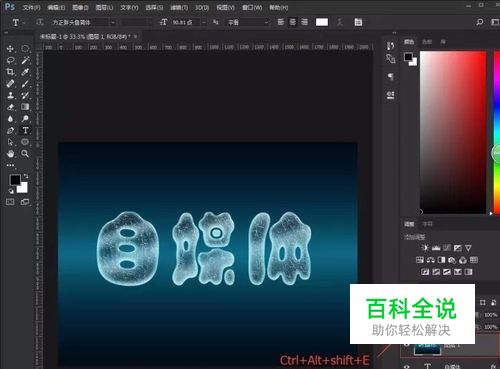Select the History Brush tool
This screenshot has width=500, height=369.
coord(25,95)
